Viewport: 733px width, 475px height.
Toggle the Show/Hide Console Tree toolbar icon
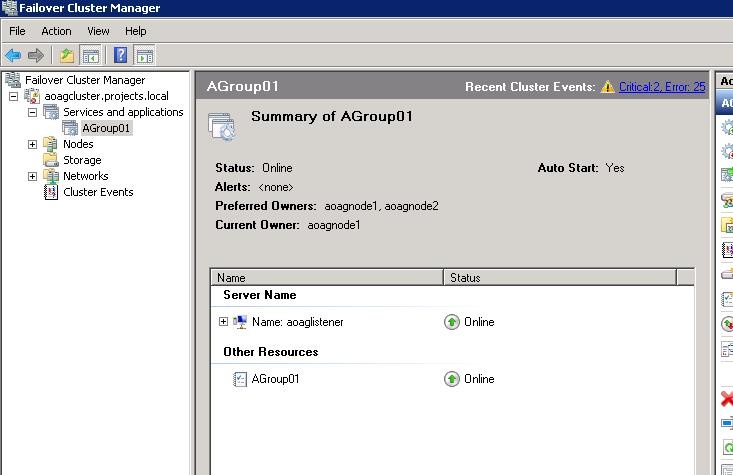[91, 56]
